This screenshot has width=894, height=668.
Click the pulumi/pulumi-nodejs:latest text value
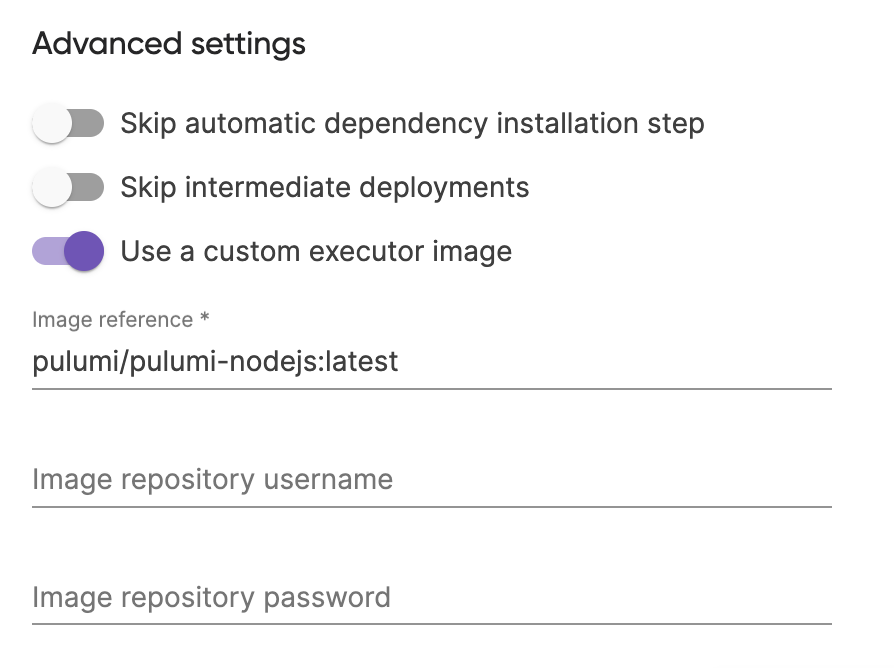214,361
